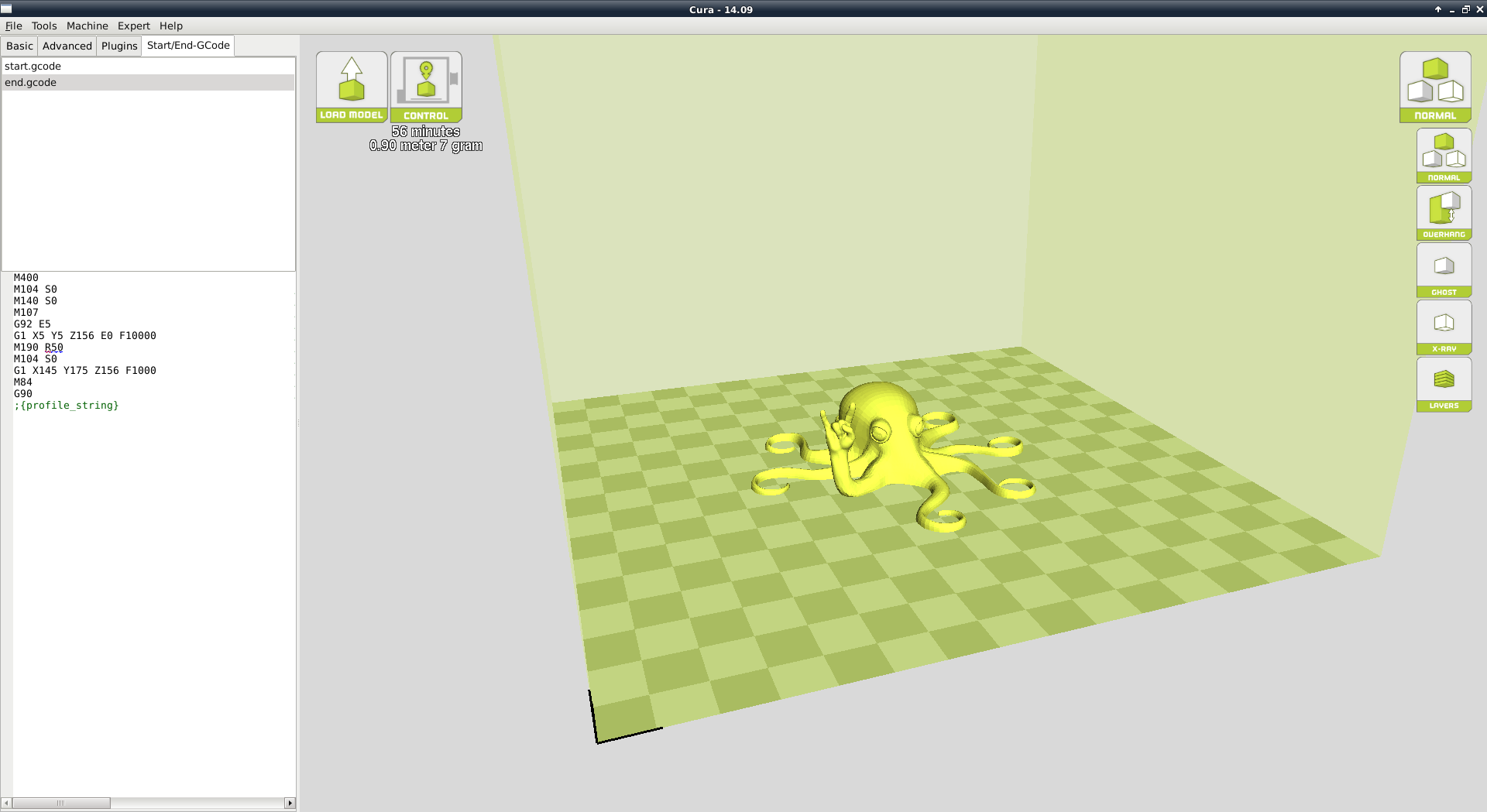Open the File menu

[14, 26]
